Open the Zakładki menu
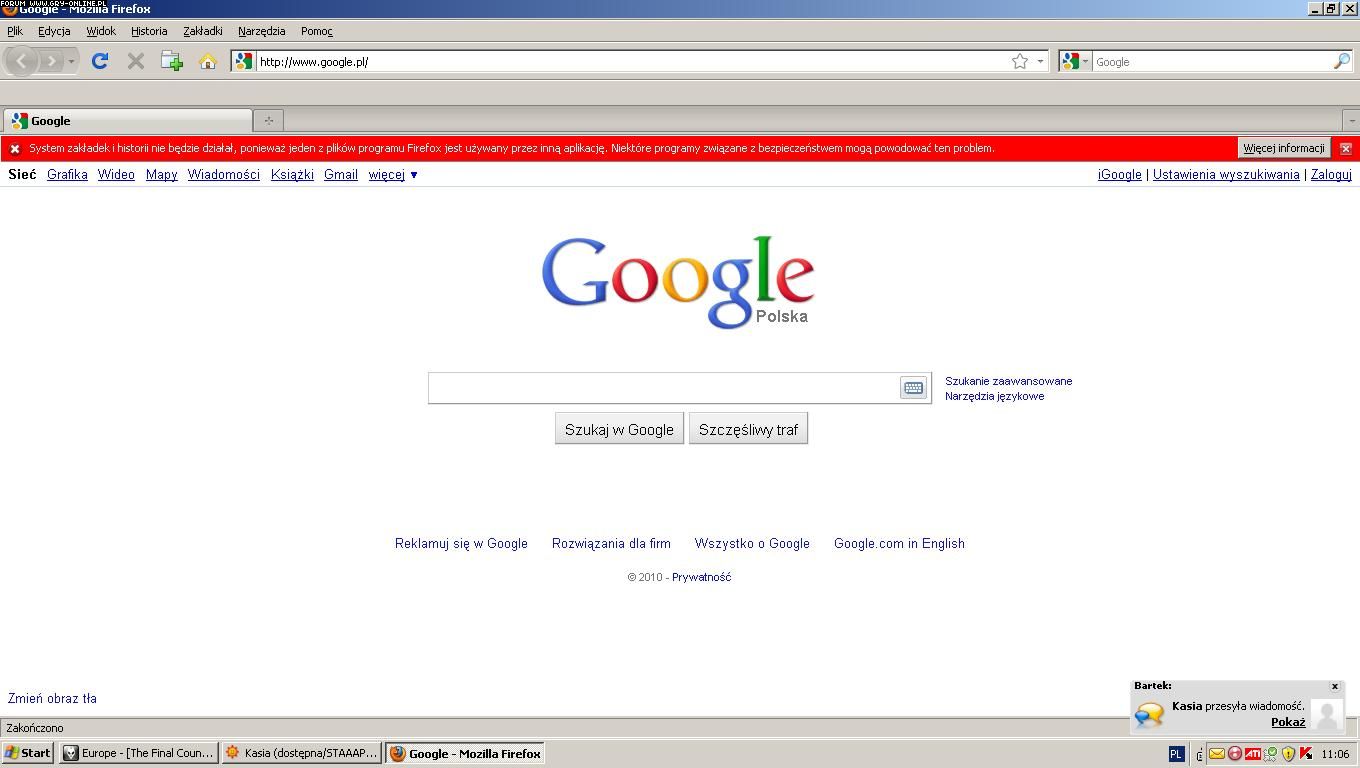 [203, 31]
